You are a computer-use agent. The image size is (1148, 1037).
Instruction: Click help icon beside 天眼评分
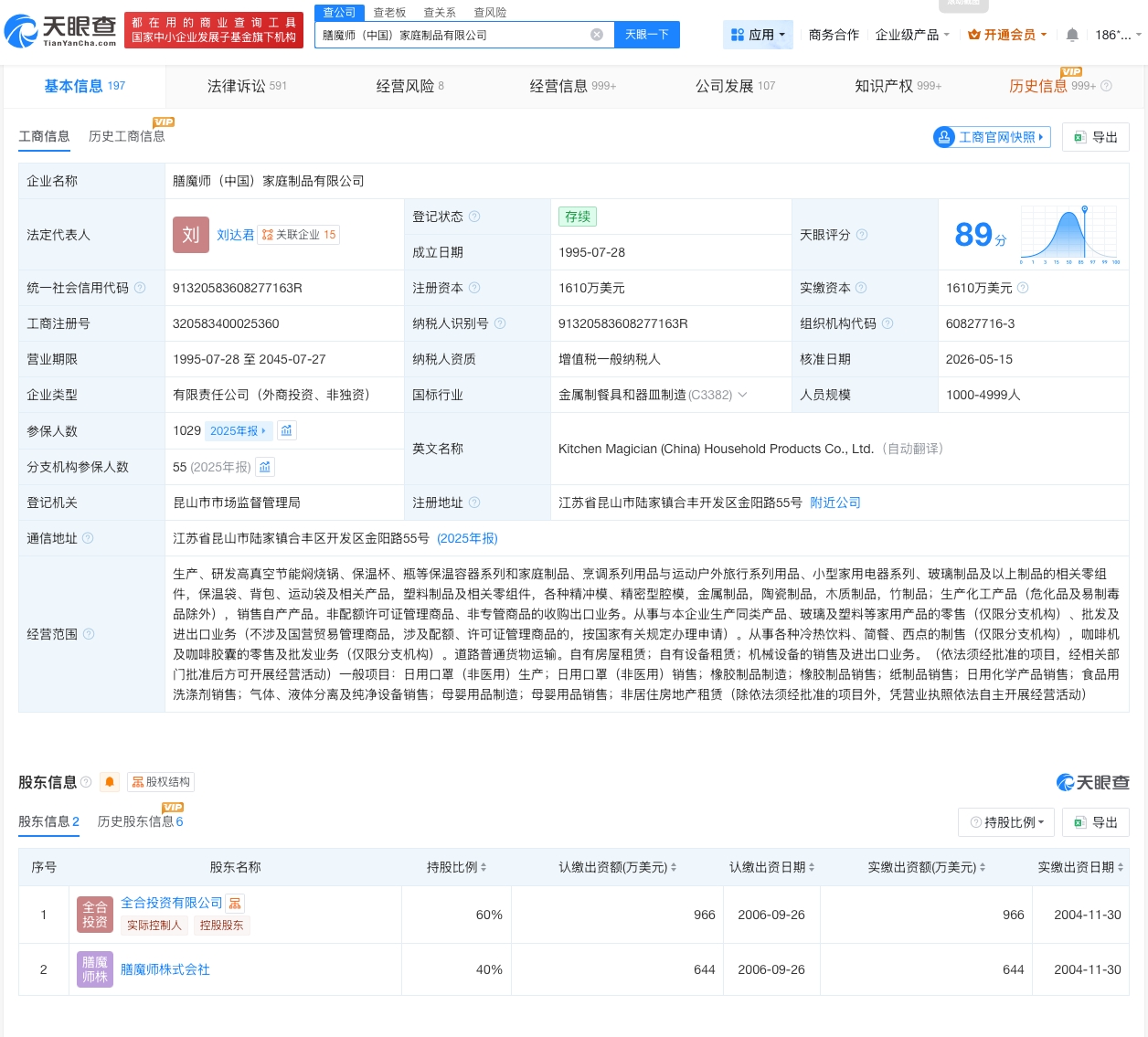coord(862,235)
